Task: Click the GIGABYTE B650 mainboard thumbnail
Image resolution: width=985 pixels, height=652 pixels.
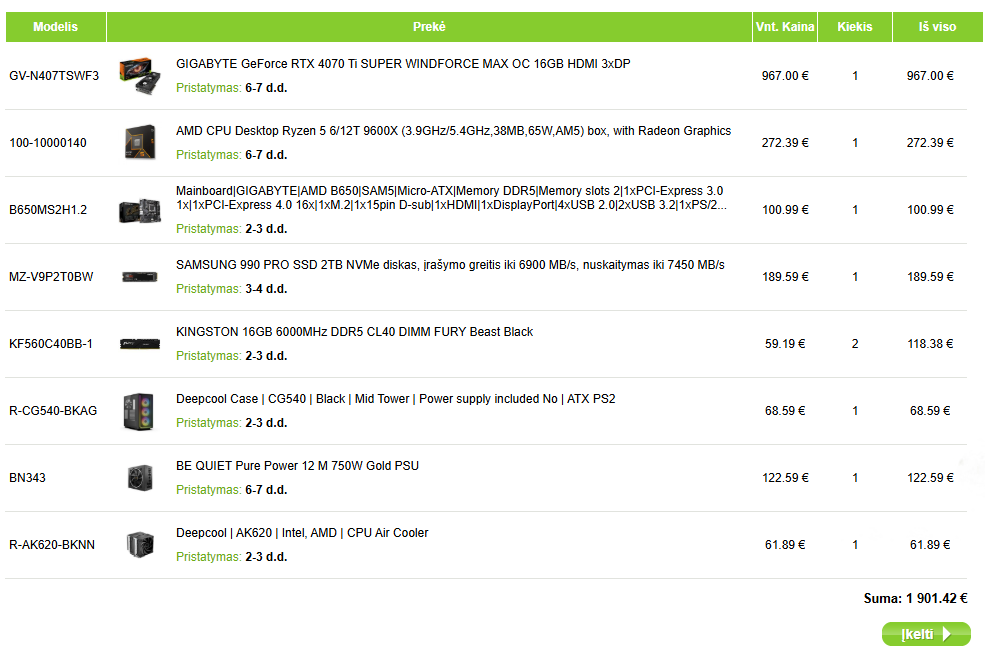Action: (139, 210)
